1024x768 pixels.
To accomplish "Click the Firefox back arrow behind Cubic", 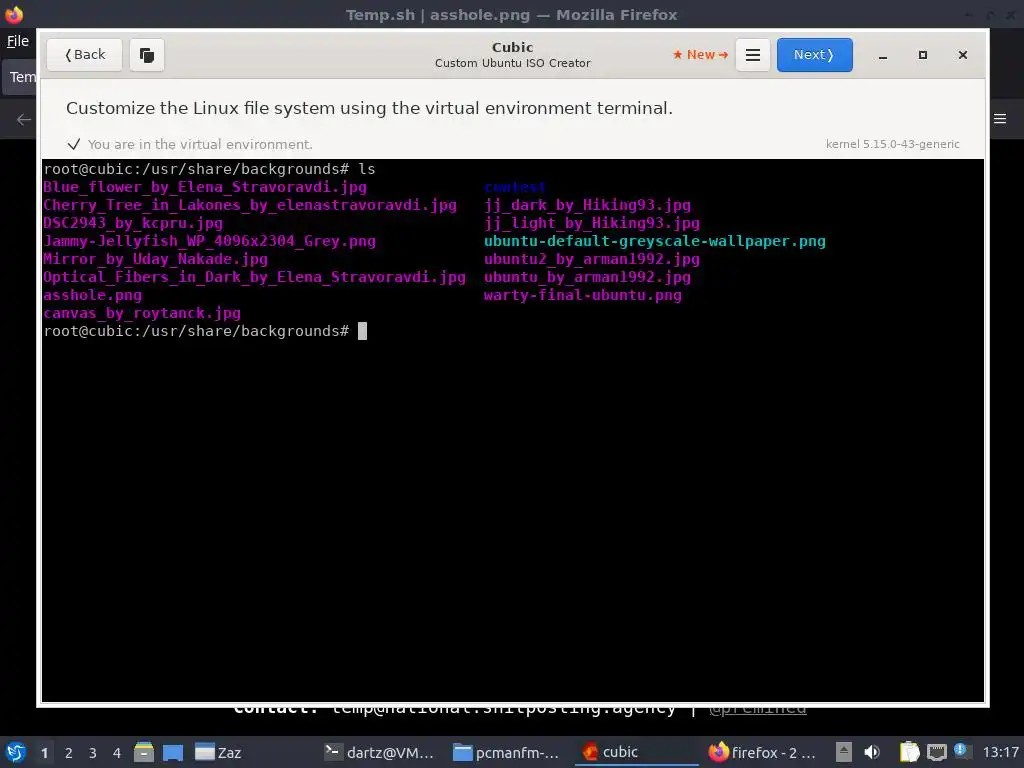I will coord(24,119).
